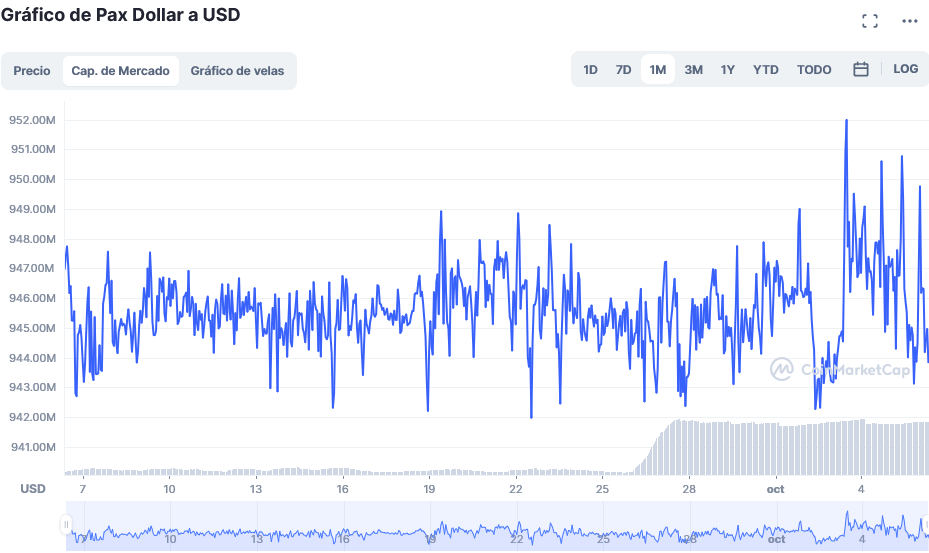This screenshot has width=929, height=553.
Task: Click the CoinMarketCap watermark logo
Action: click(840, 370)
